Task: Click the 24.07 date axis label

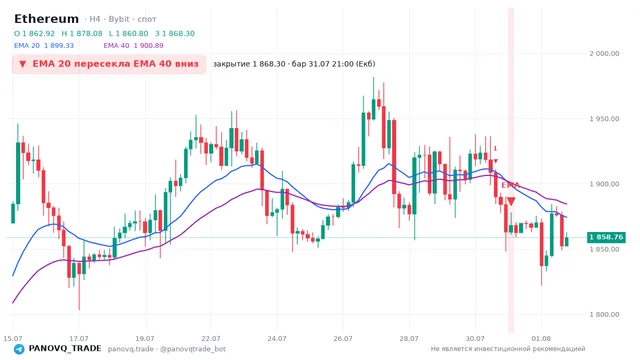Action: tap(277, 339)
